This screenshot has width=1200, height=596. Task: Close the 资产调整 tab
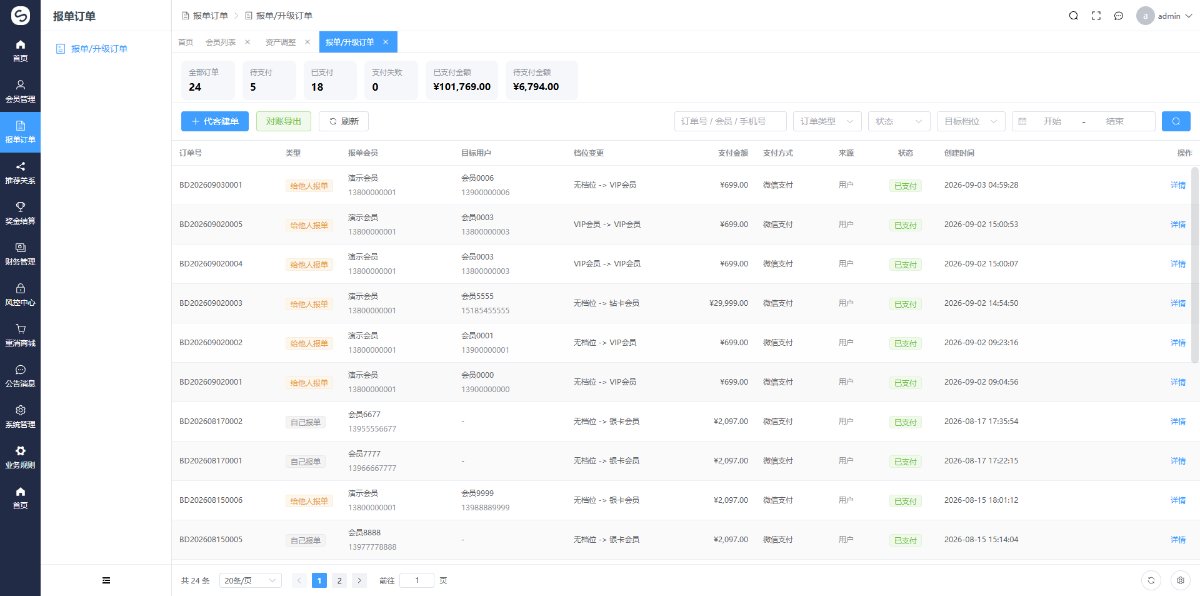pos(307,42)
